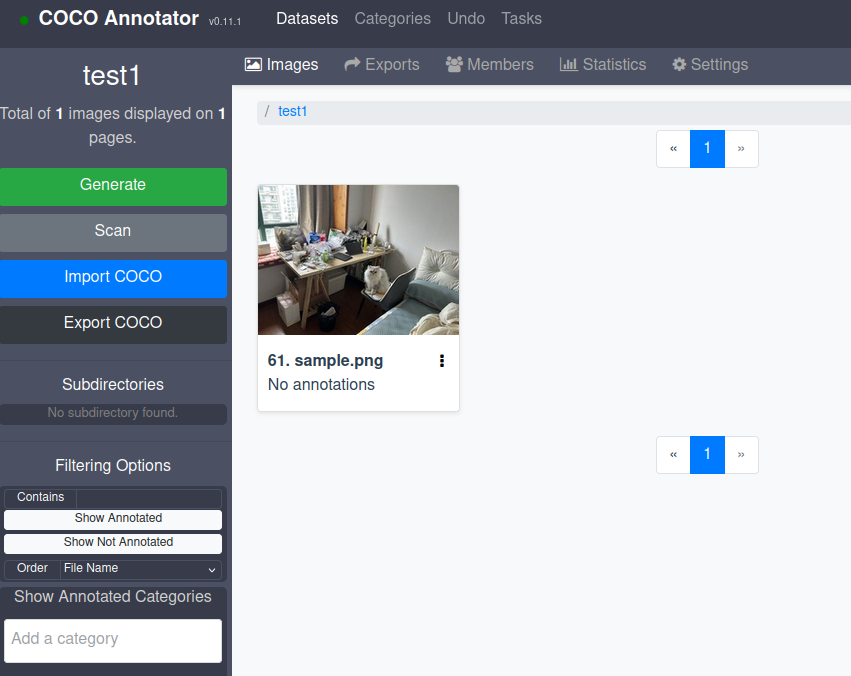Click the Members people icon
The image size is (851, 676).
[454, 64]
